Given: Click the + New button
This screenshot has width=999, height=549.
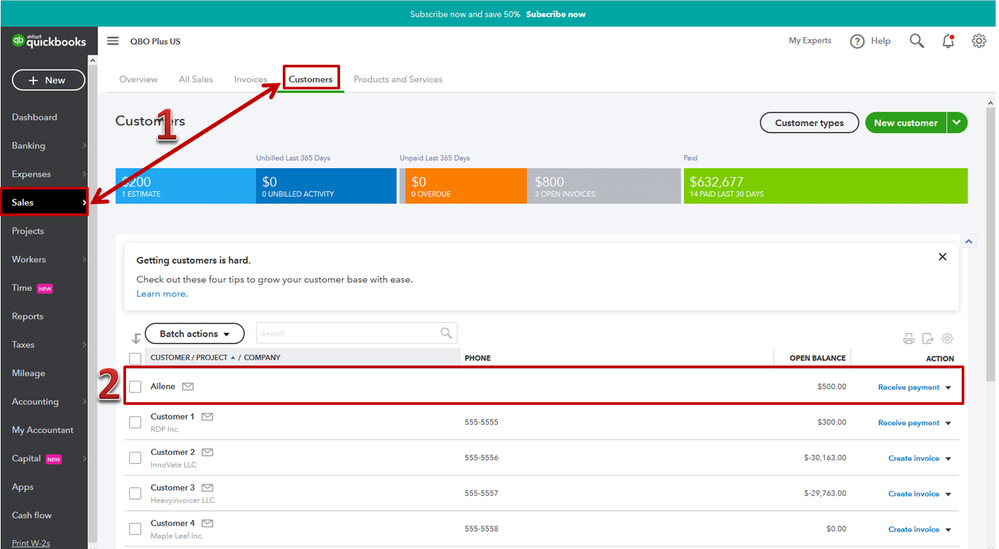Looking at the screenshot, I should 48,80.
